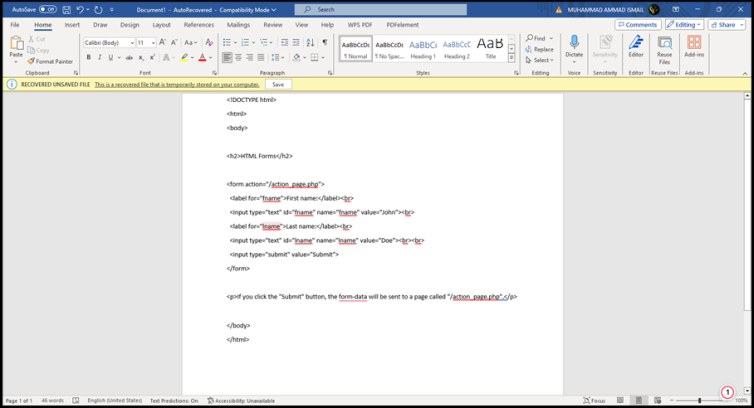Image resolution: width=754 pixels, height=408 pixels.
Task: Open the font size dropdown
Action: click(152, 43)
